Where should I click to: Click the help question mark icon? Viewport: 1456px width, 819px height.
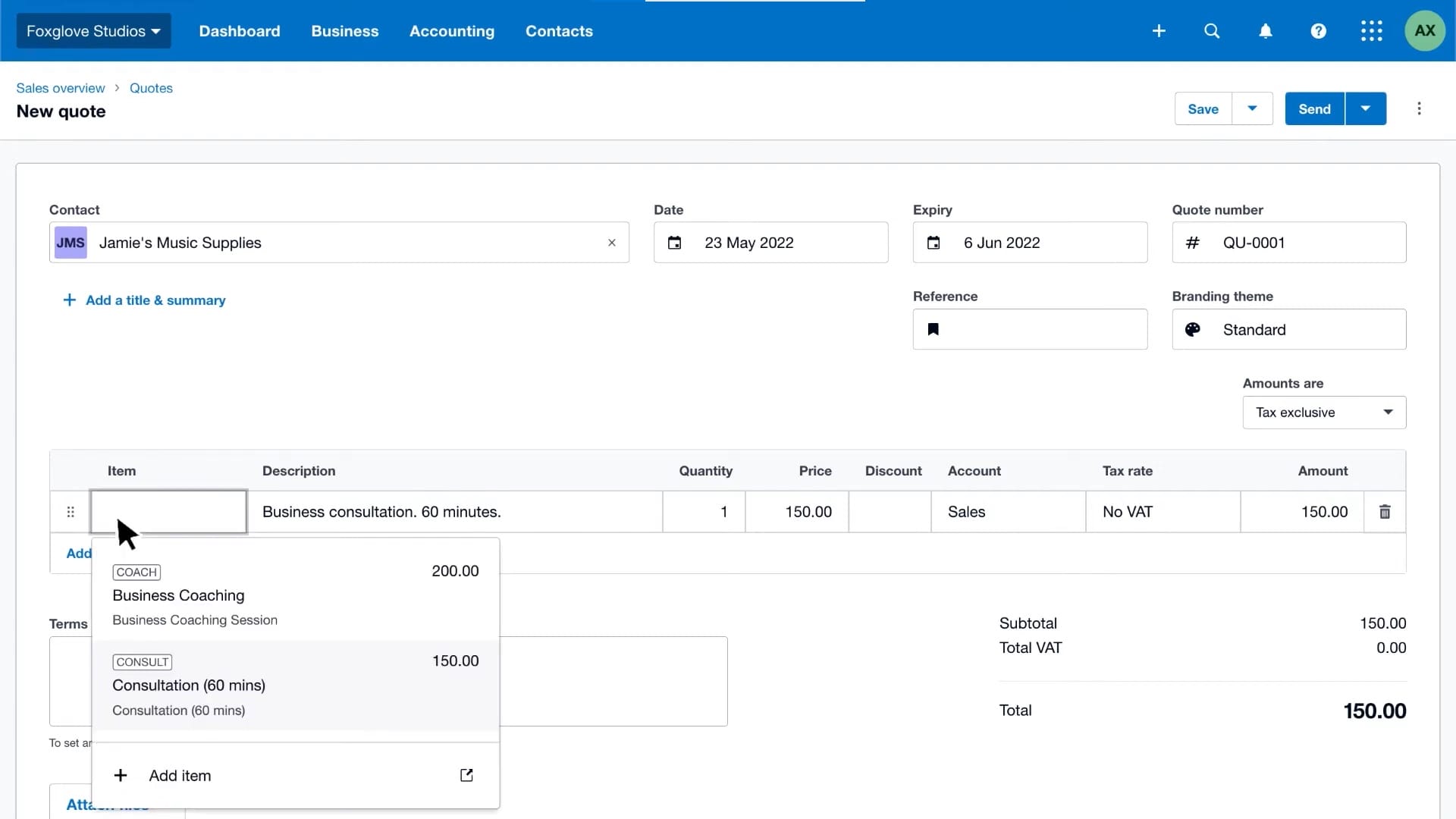pos(1319,31)
